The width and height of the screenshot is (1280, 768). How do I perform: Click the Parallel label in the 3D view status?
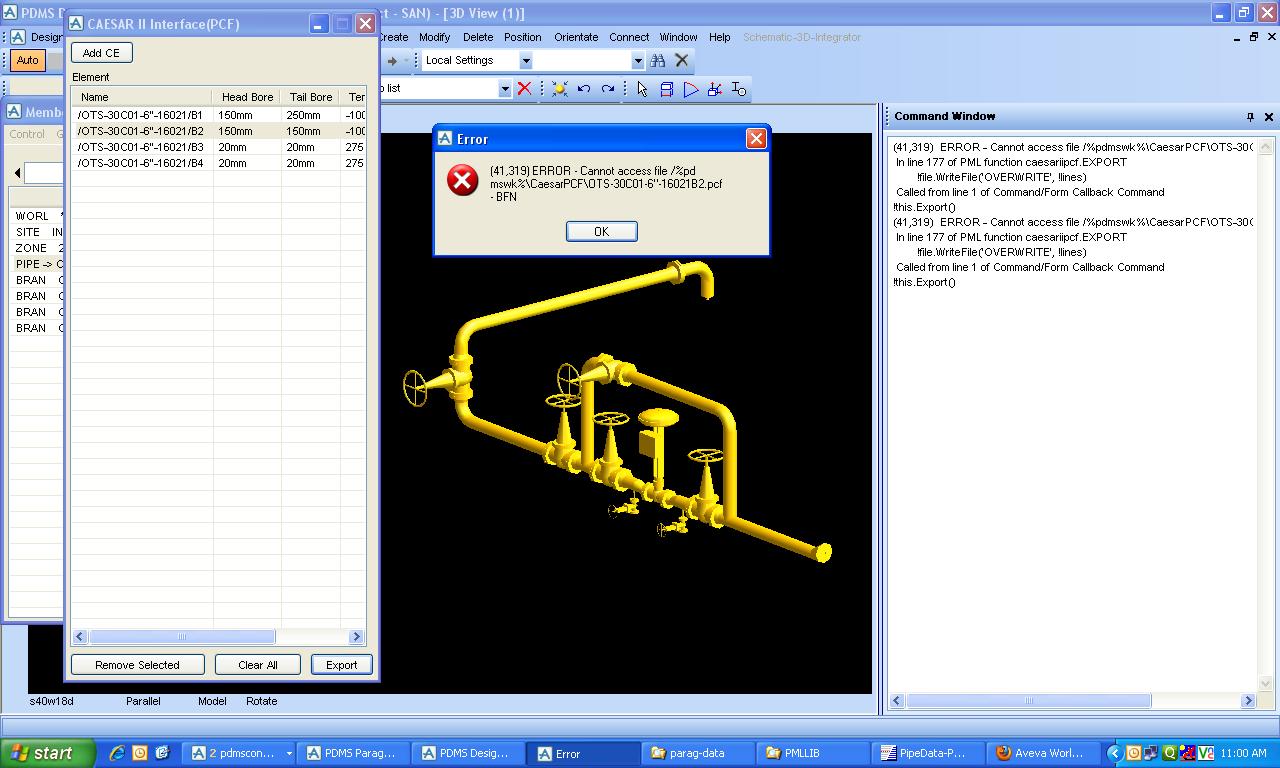coord(143,701)
